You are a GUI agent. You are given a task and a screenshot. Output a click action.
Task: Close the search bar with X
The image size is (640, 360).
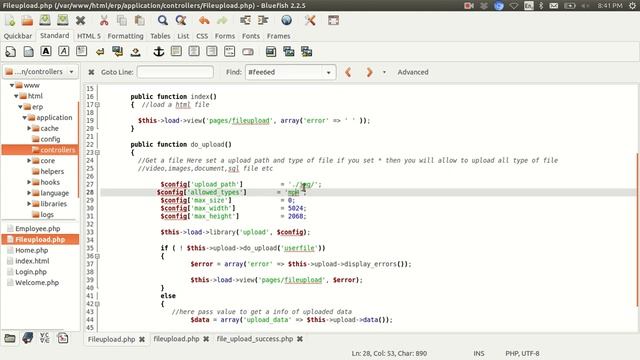pyautogui.click(x=91, y=72)
